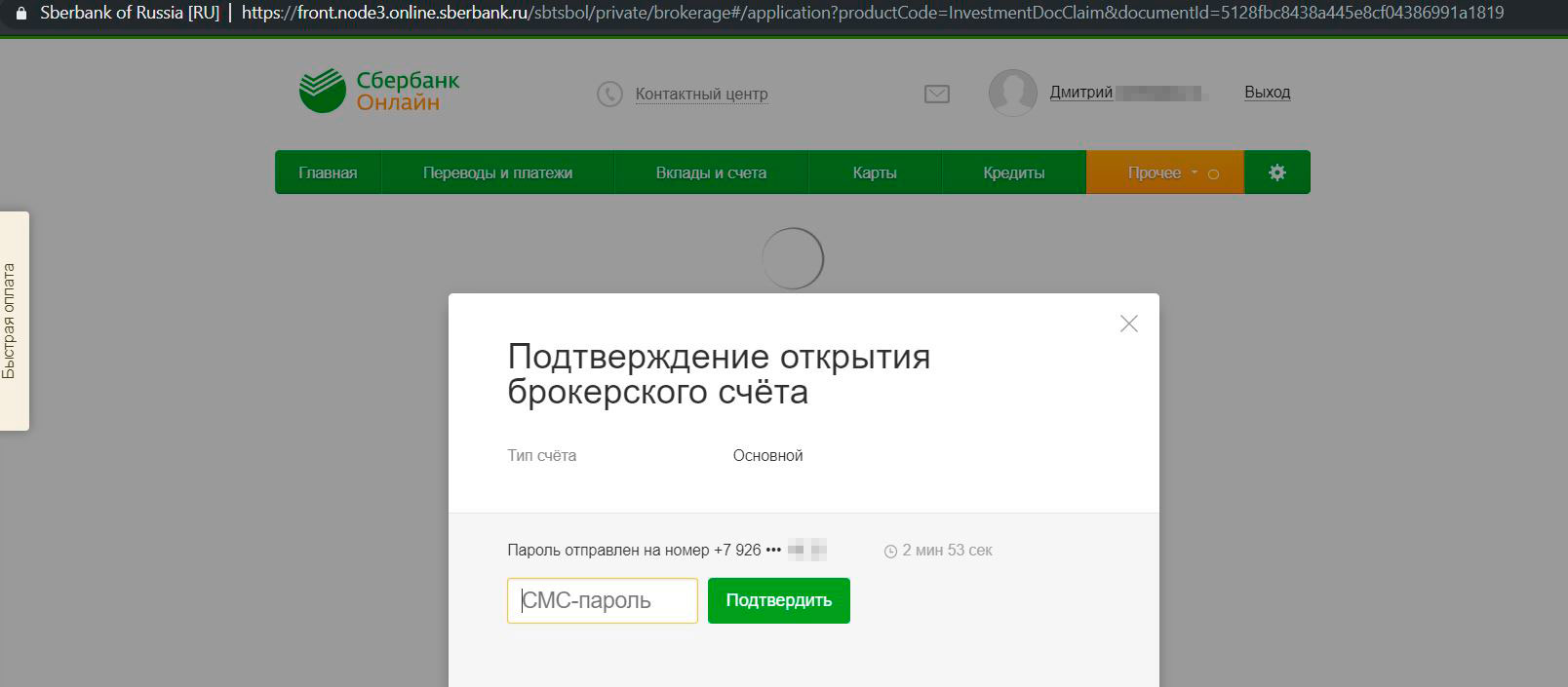Click the Sberbank Online logo

[378, 91]
